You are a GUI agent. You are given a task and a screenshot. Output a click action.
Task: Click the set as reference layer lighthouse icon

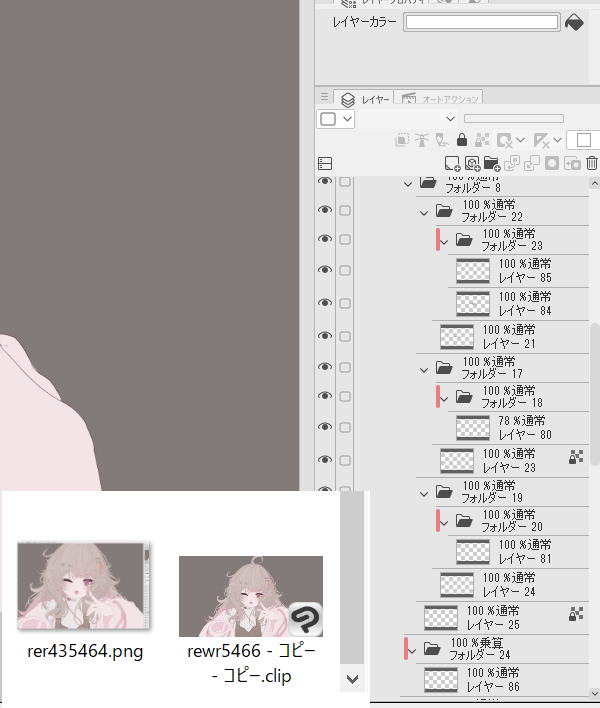click(422, 140)
